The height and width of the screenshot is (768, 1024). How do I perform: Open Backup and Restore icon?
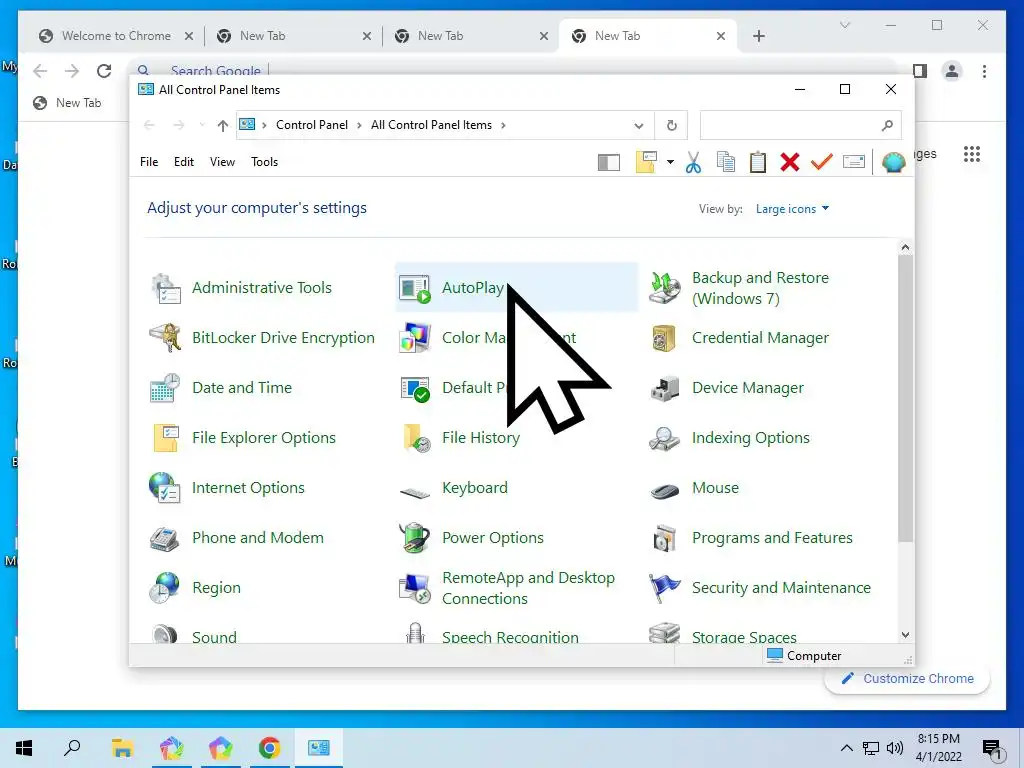[x=665, y=288]
